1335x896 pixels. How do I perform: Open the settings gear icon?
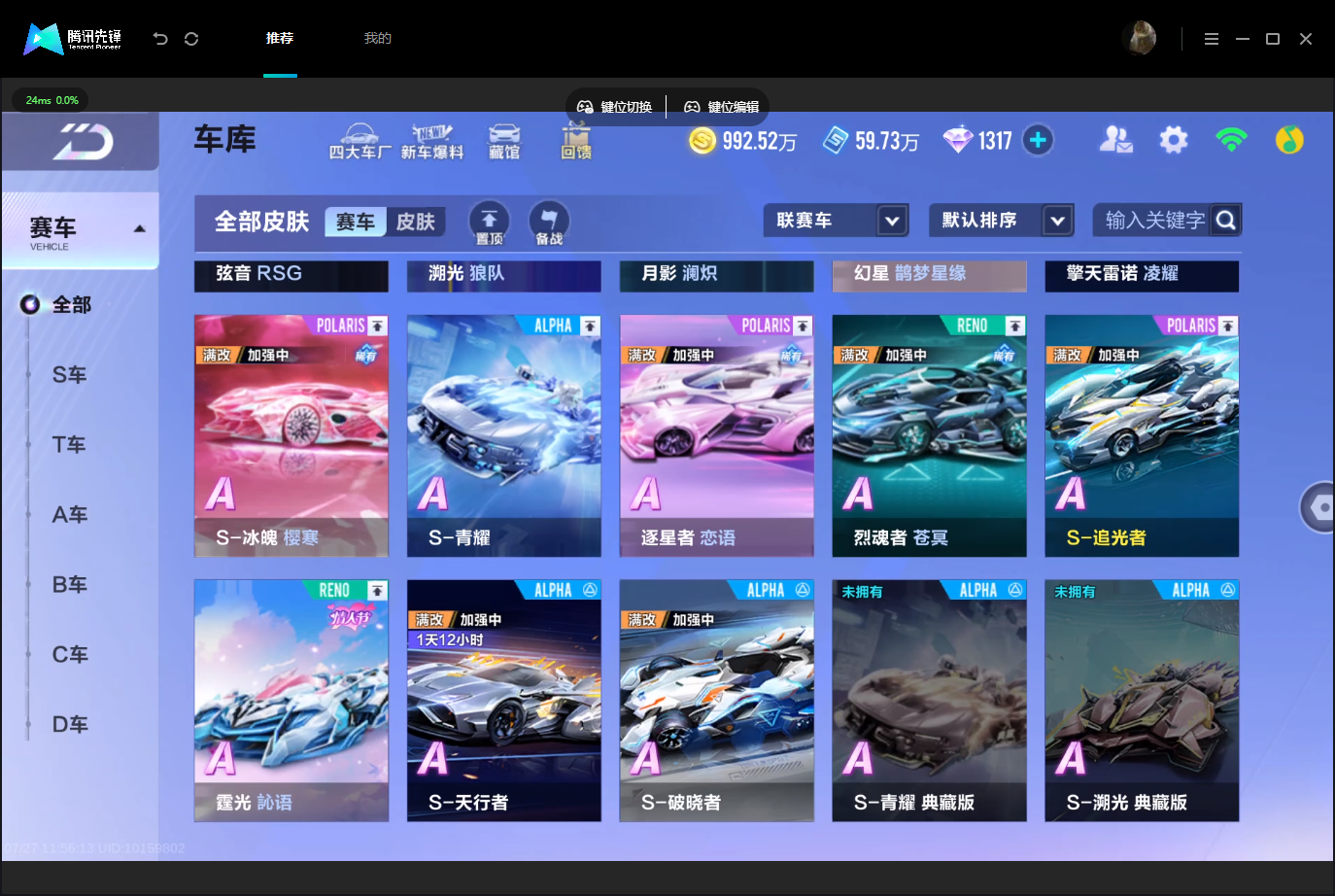1174,141
